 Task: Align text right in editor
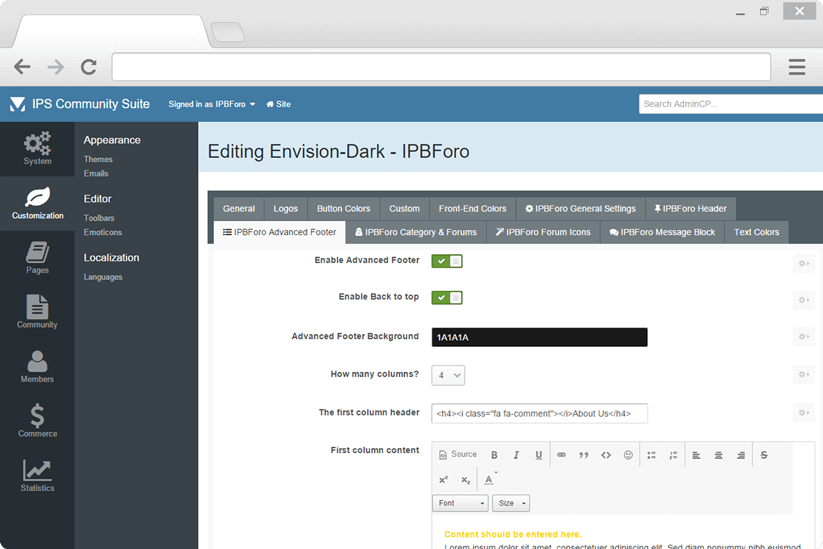coord(741,455)
